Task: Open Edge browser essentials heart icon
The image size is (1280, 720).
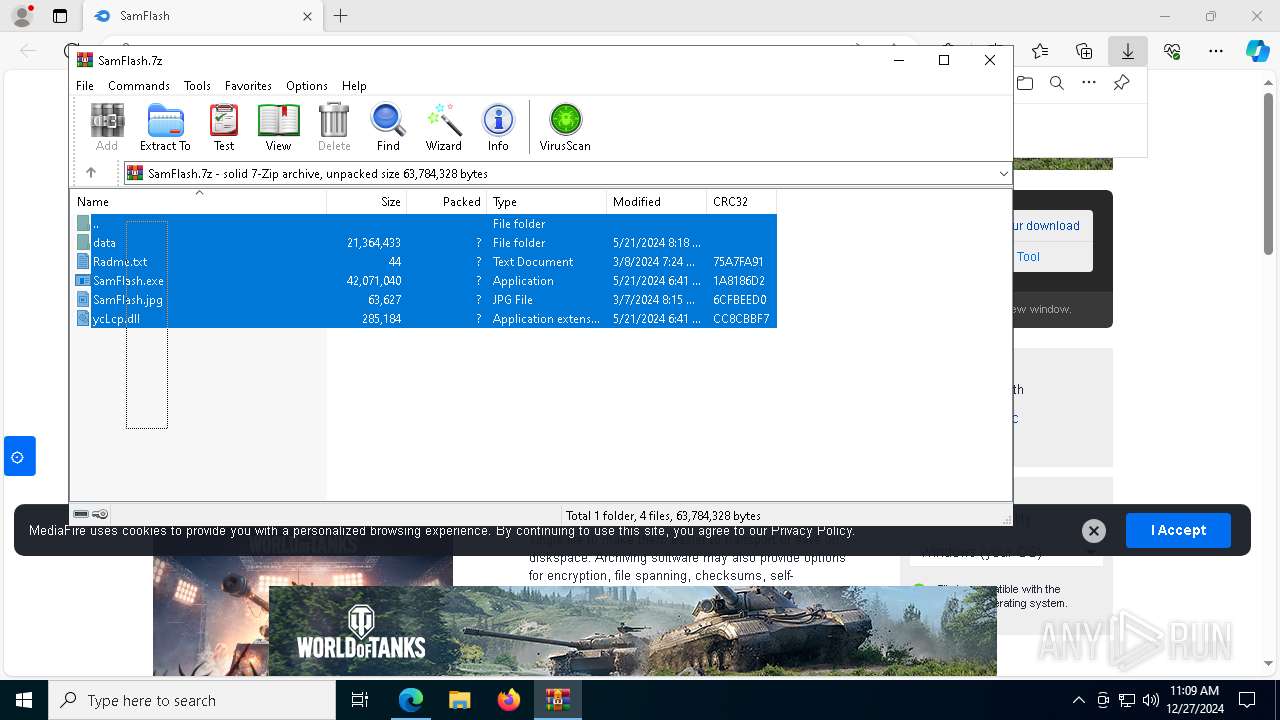Action: (x=1172, y=51)
